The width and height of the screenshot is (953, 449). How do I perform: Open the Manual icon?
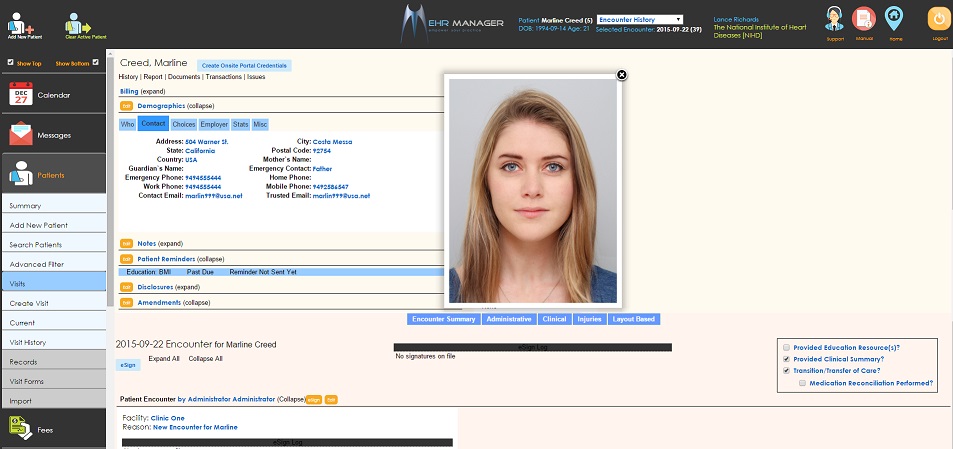(x=865, y=19)
